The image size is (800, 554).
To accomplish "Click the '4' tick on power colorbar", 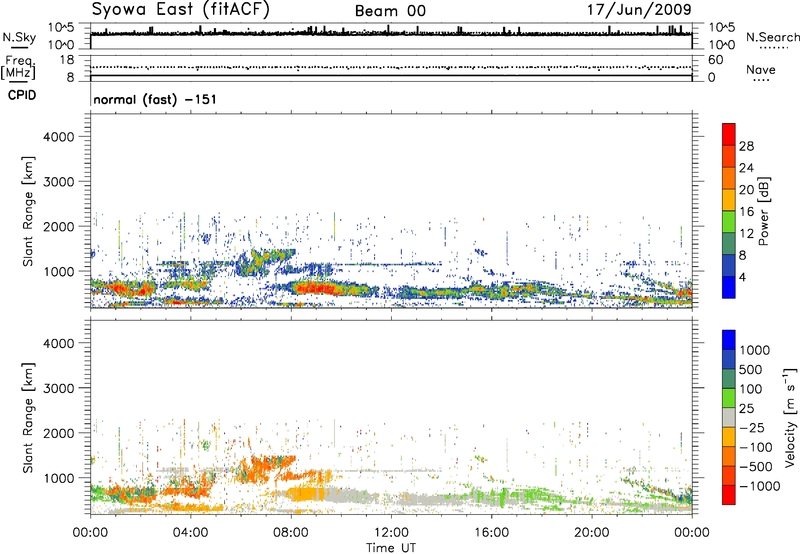I will point(742,277).
